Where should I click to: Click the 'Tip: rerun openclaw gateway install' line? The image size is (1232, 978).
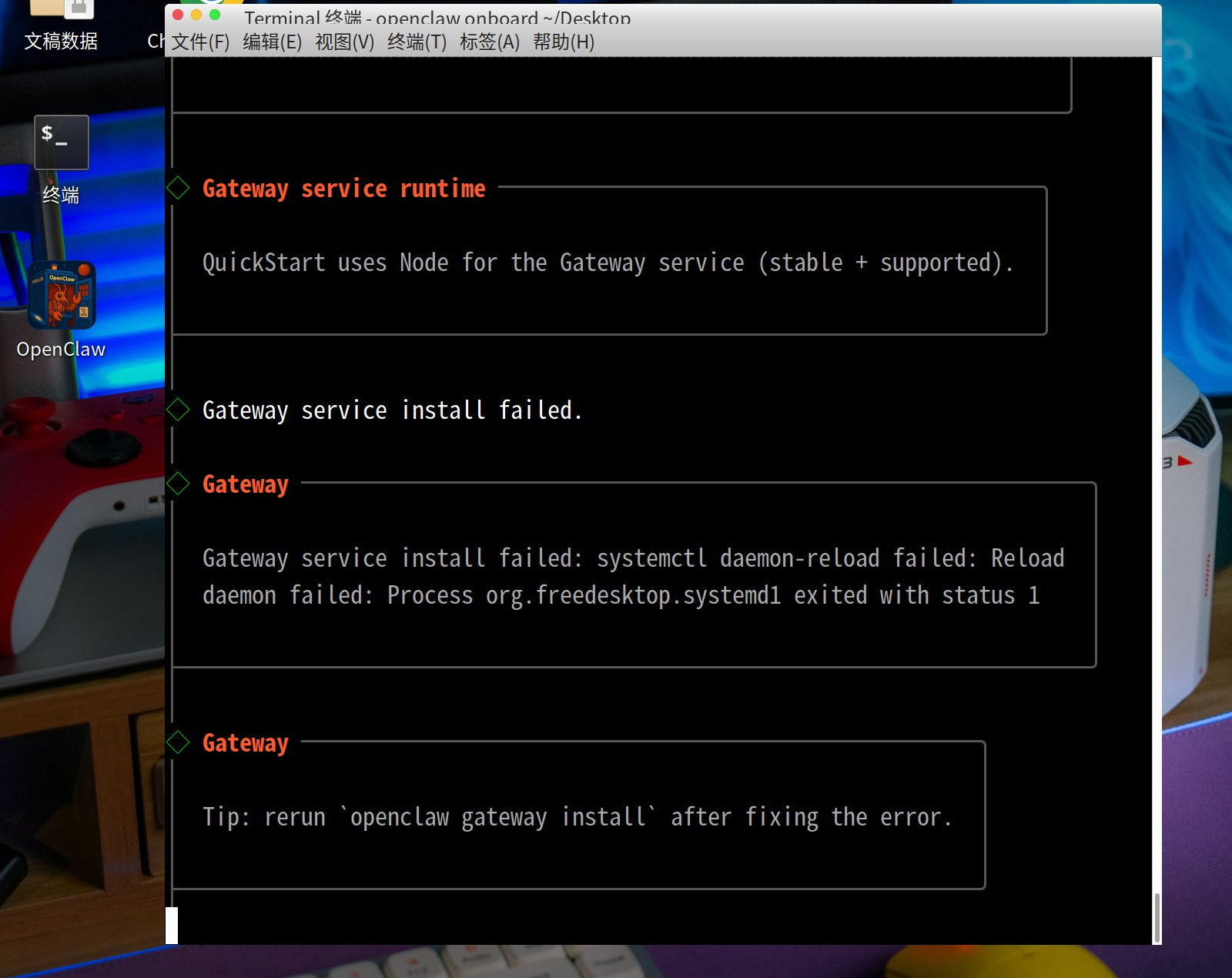pyautogui.click(x=577, y=817)
